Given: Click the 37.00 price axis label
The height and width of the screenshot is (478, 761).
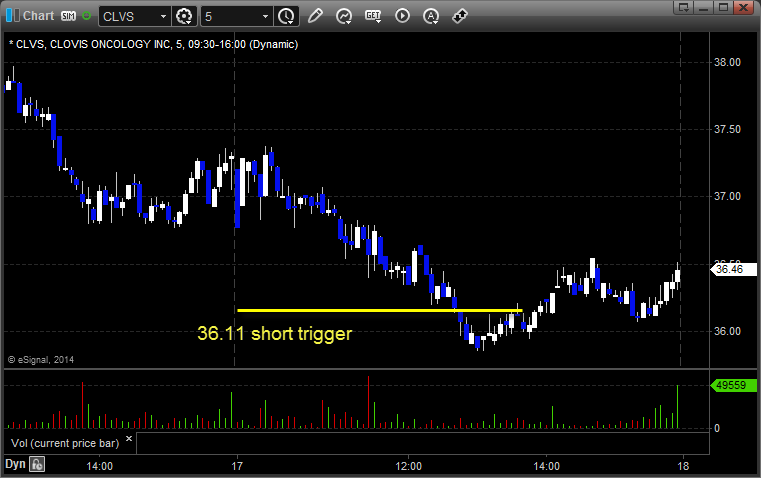Looking at the screenshot, I should pyautogui.click(x=727, y=196).
